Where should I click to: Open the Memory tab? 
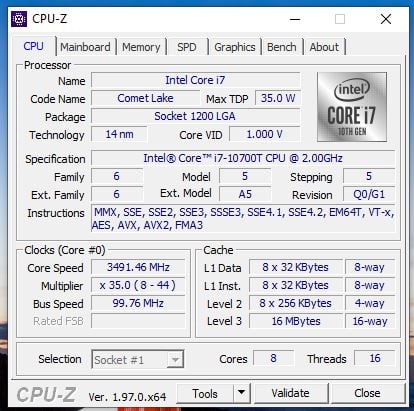coord(141,47)
